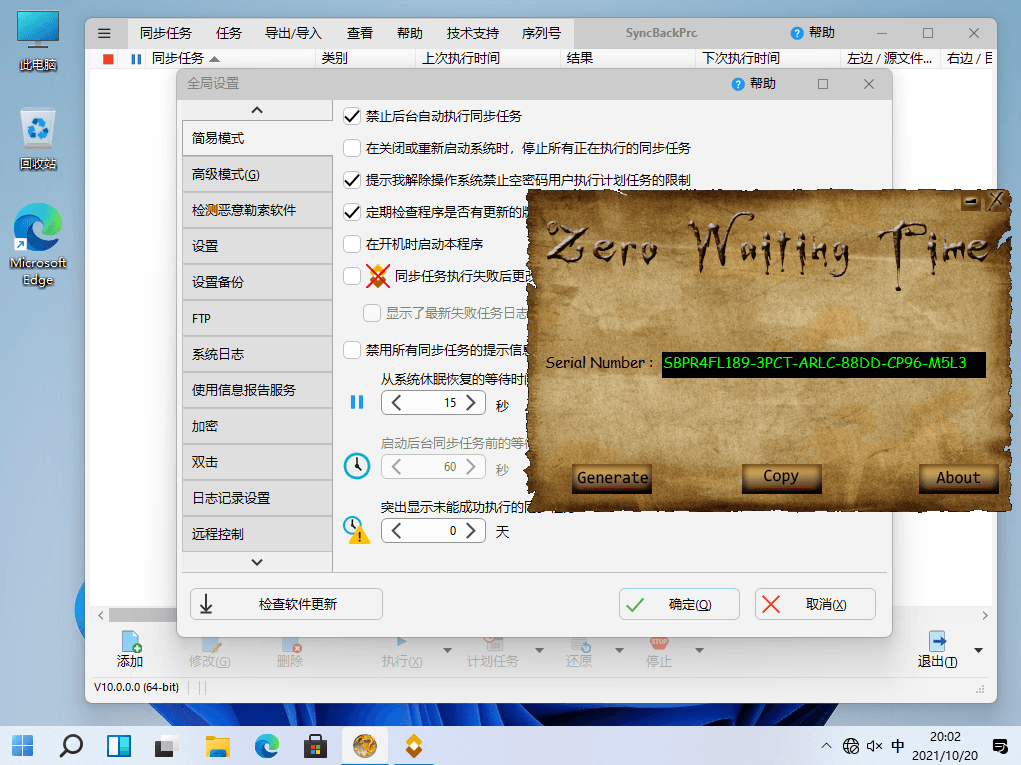Click the 还原 restore toolbar icon
The height and width of the screenshot is (765, 1021).
coord(580,643)
